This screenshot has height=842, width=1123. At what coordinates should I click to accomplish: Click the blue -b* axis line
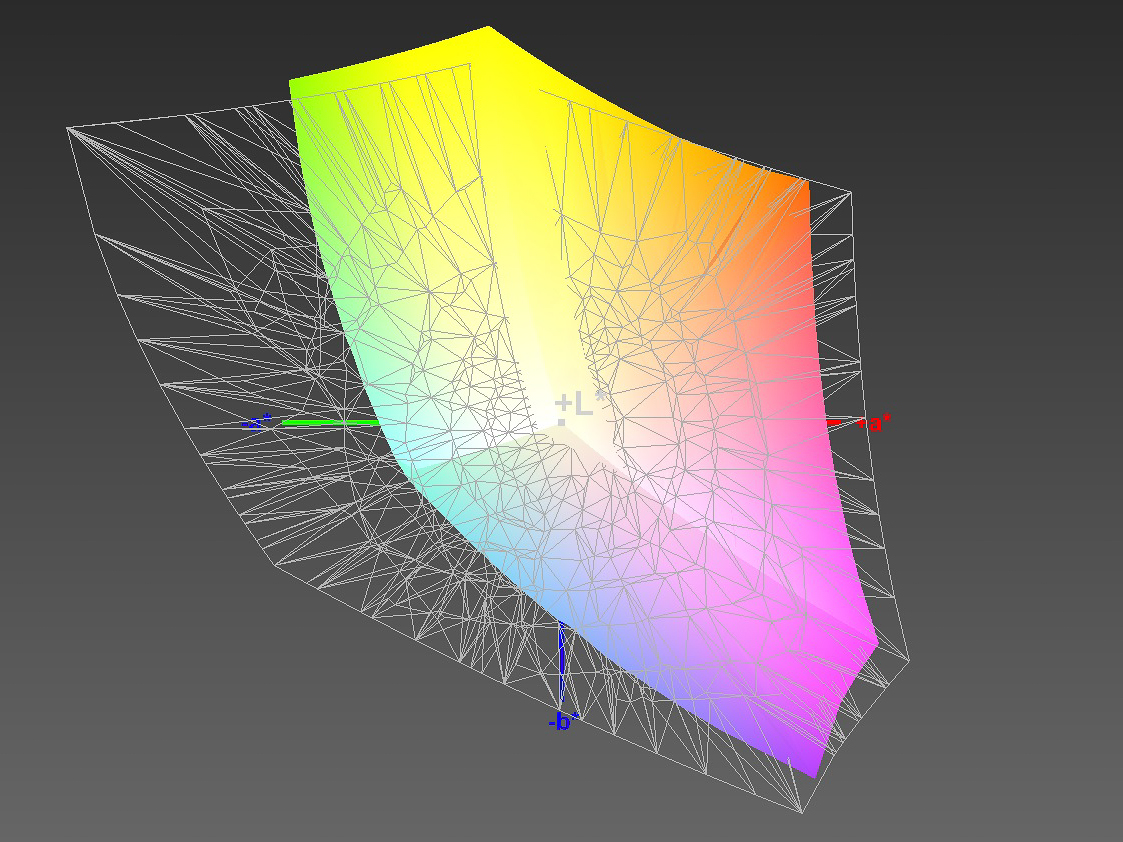pyautogui.click(x=562, y=662)
